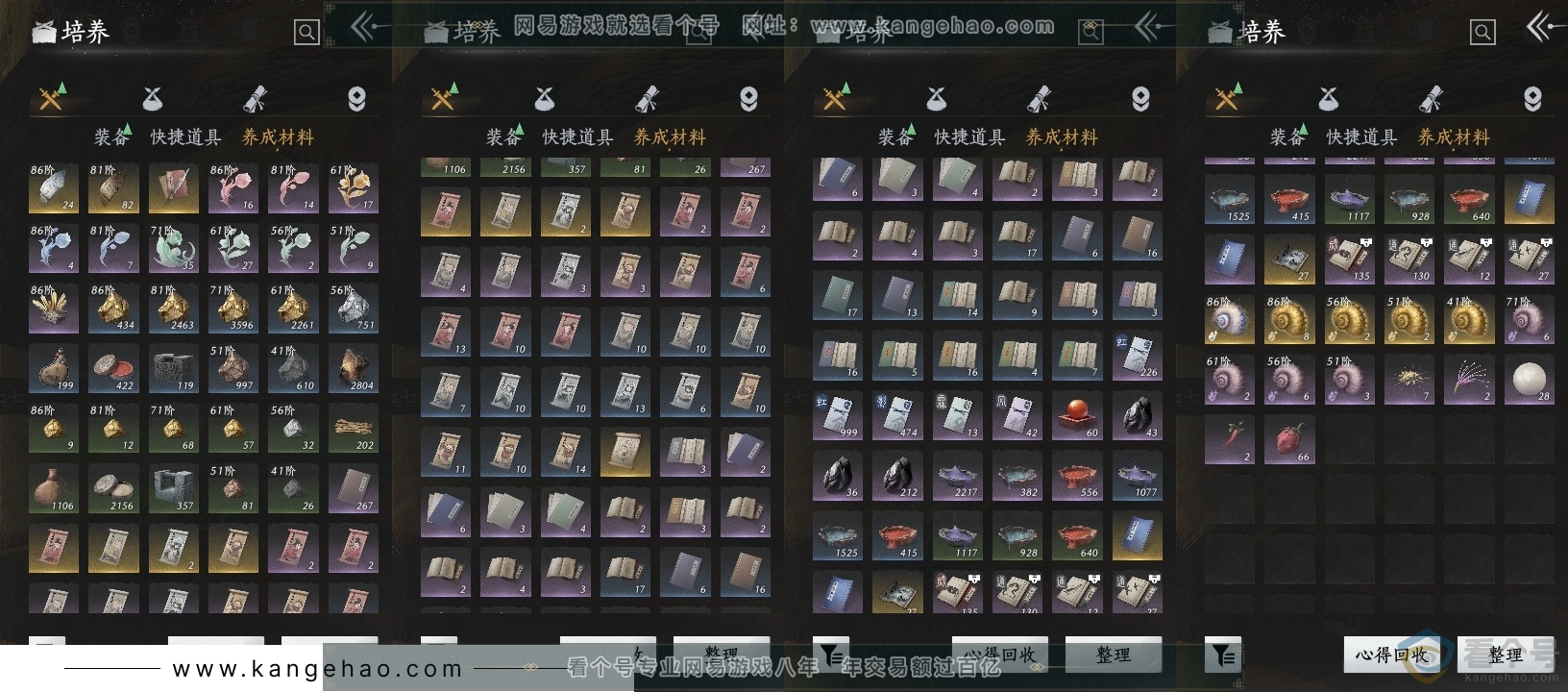Select the blue card with count 999
Viewport: 1568px width, 692px height.
pos(838,415)
